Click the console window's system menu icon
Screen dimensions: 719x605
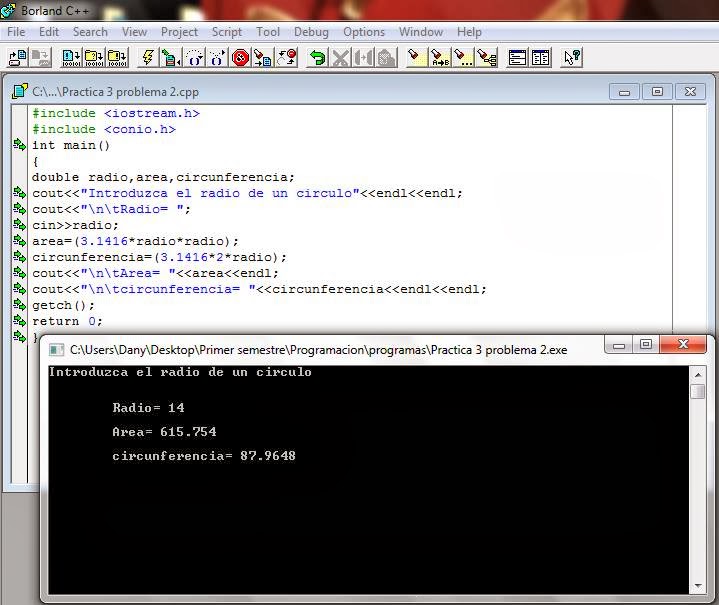click(56, 350)
